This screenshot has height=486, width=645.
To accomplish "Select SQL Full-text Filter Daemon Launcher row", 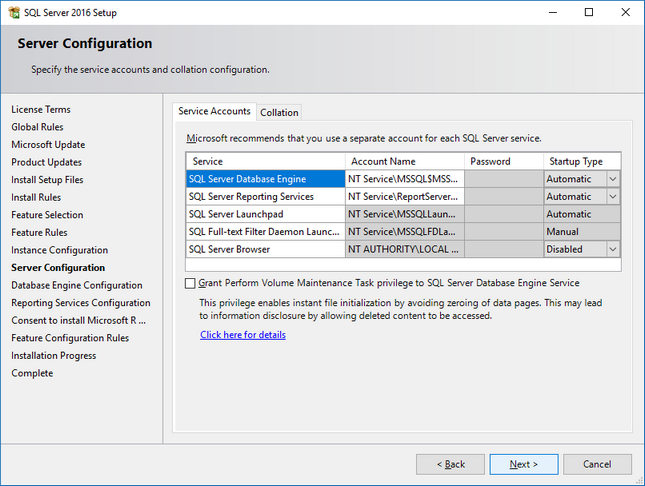I will click(x=265, y=232).
